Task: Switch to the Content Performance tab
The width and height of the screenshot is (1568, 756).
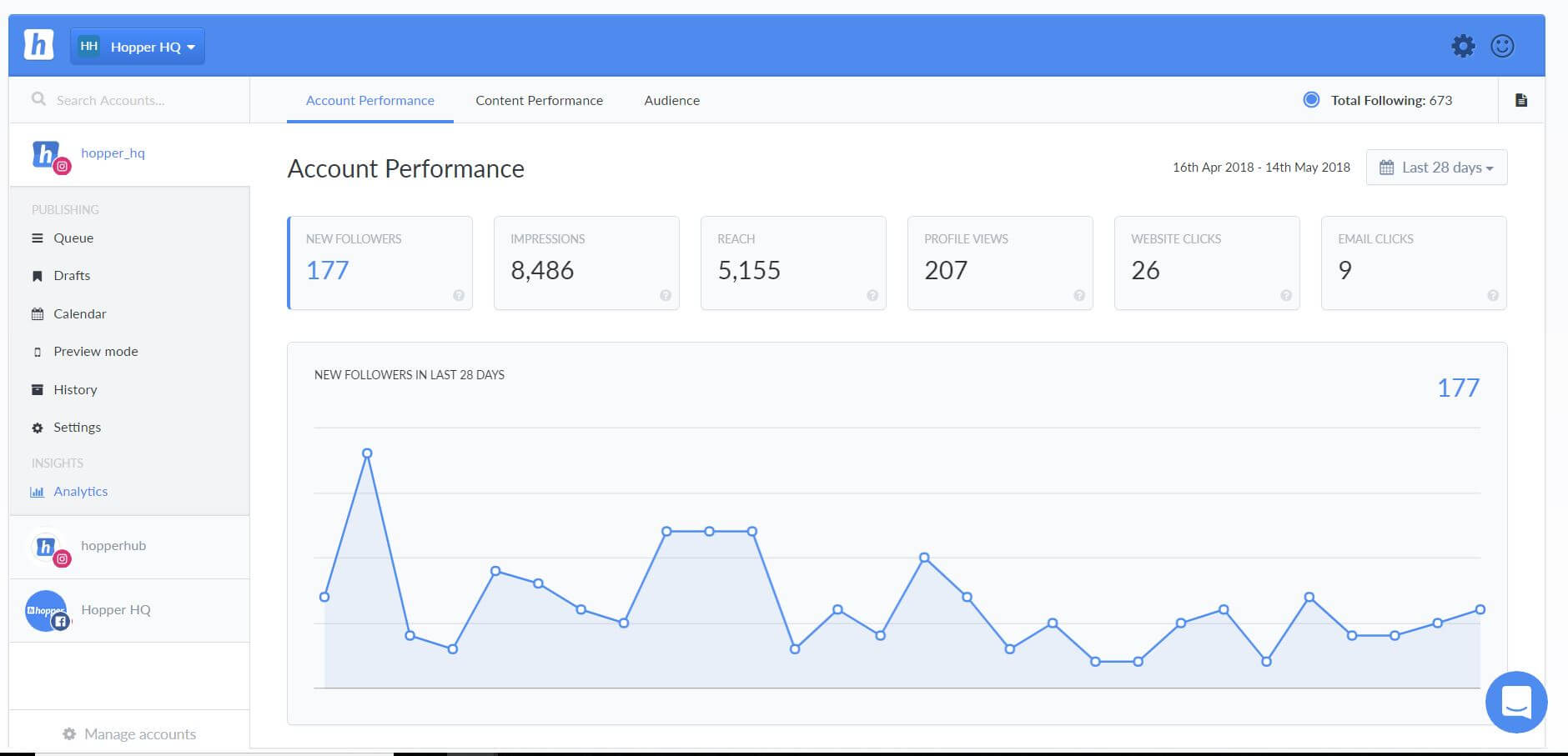Action: [x=539, y=100]
